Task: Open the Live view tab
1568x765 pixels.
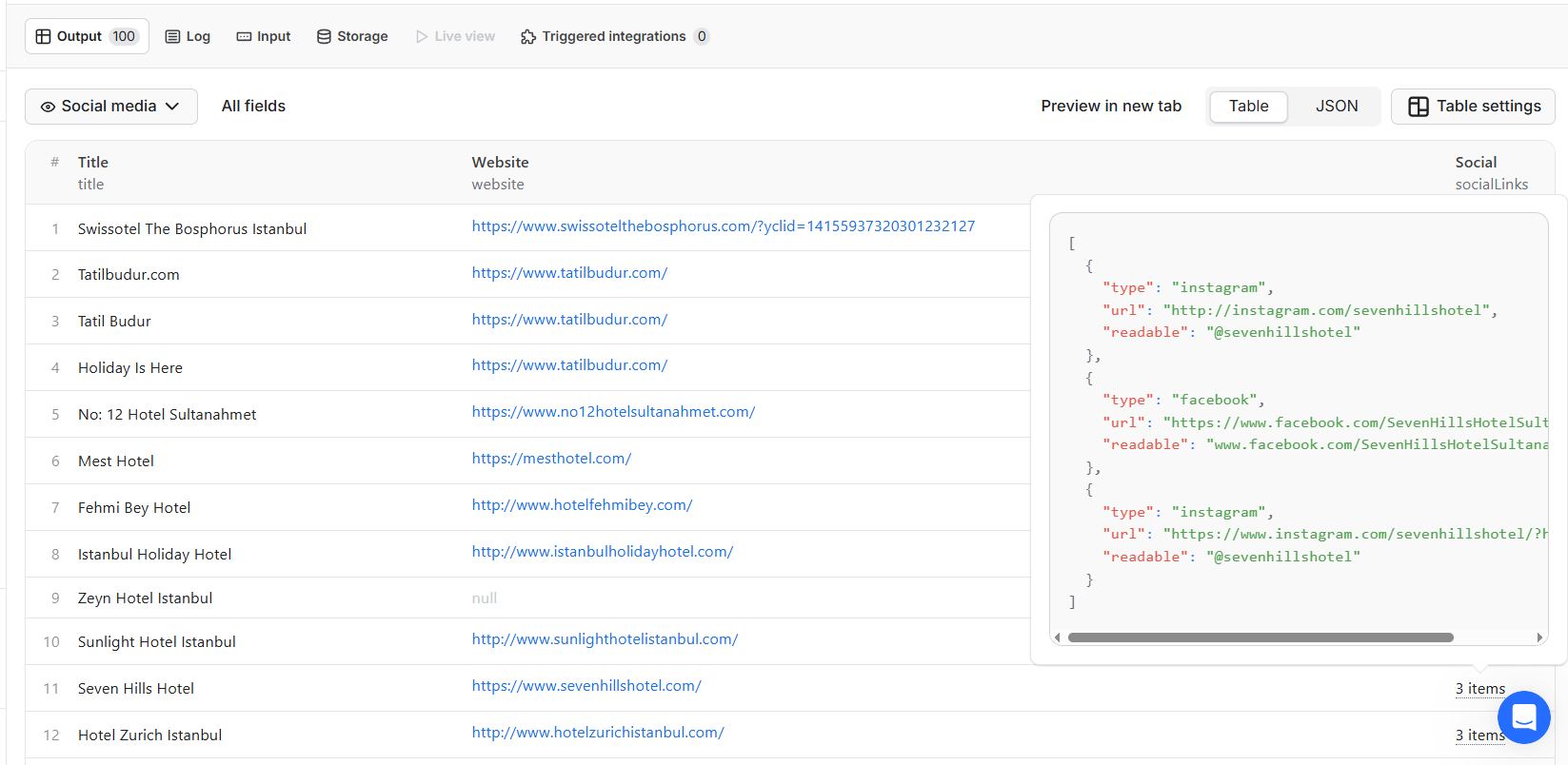Action: pyautogui.click(x=455, y=36)
